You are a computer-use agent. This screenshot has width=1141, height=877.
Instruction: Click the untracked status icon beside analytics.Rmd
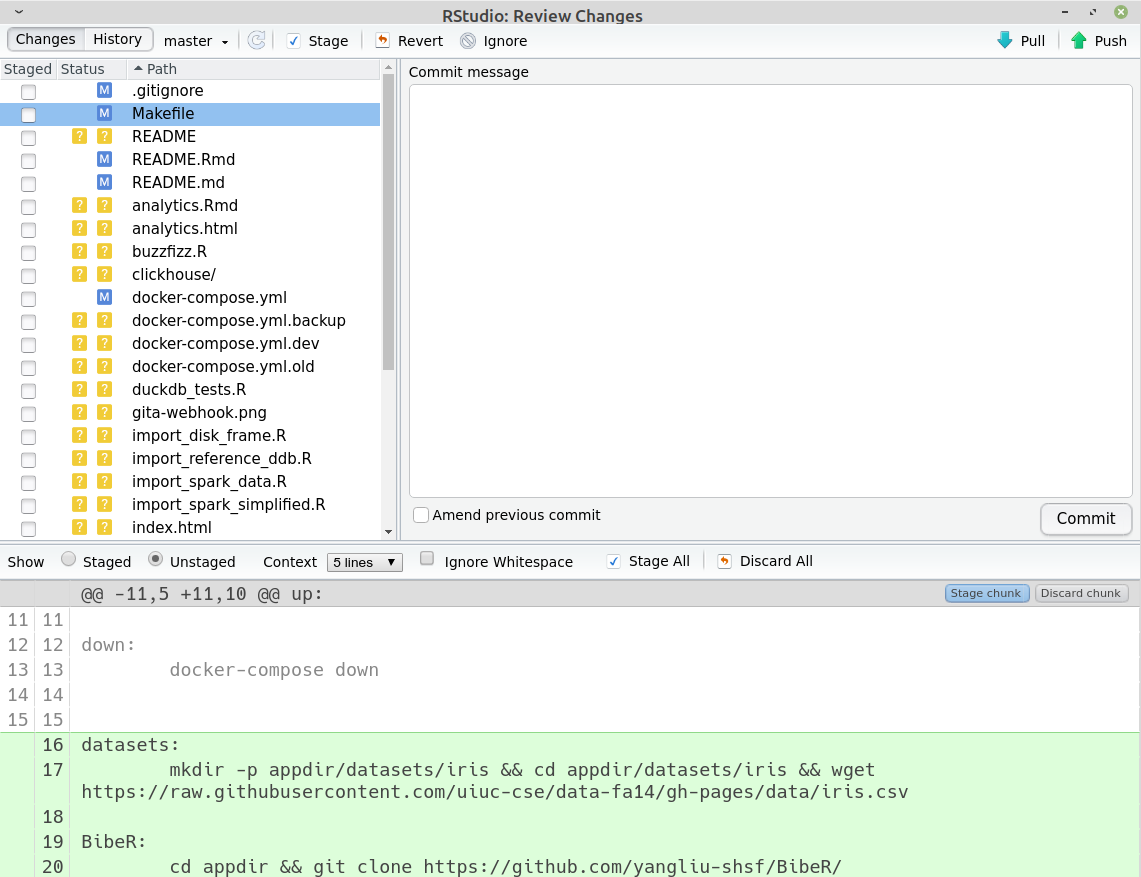(x=104, y=205)
